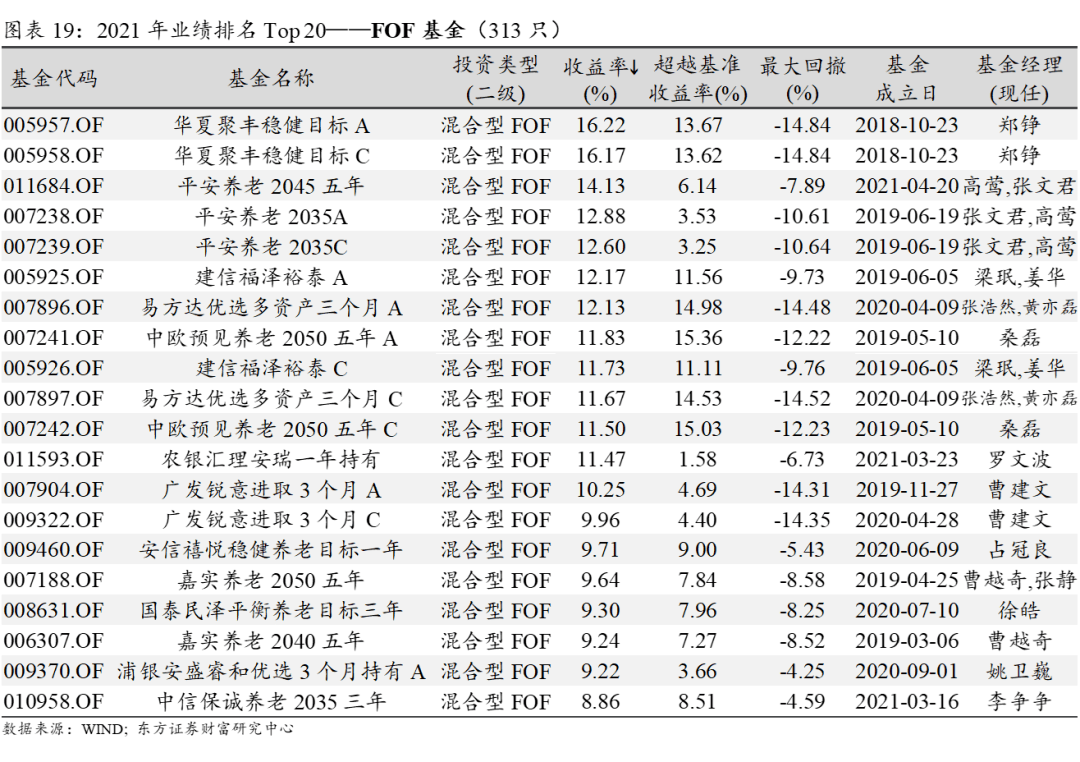The height and width of the screenshot is (762, 1080).
Task: Click fund name 中欧预见养老 2050 五年 A
Action: tap(271, 339)
